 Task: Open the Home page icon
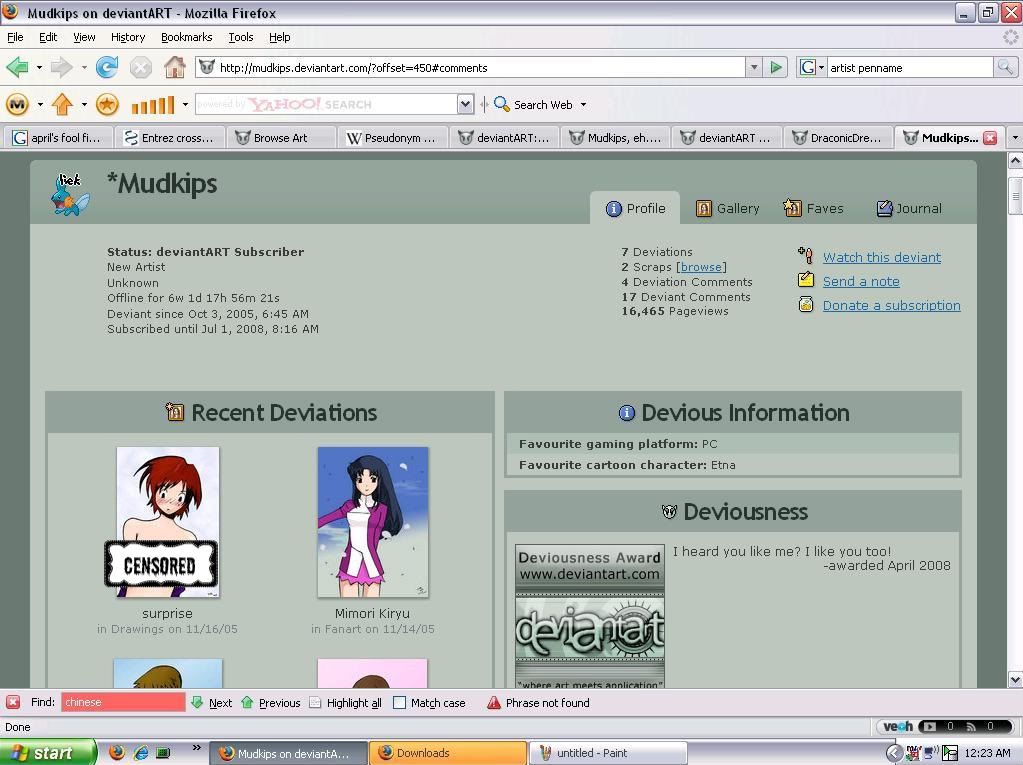coord(174,67)
